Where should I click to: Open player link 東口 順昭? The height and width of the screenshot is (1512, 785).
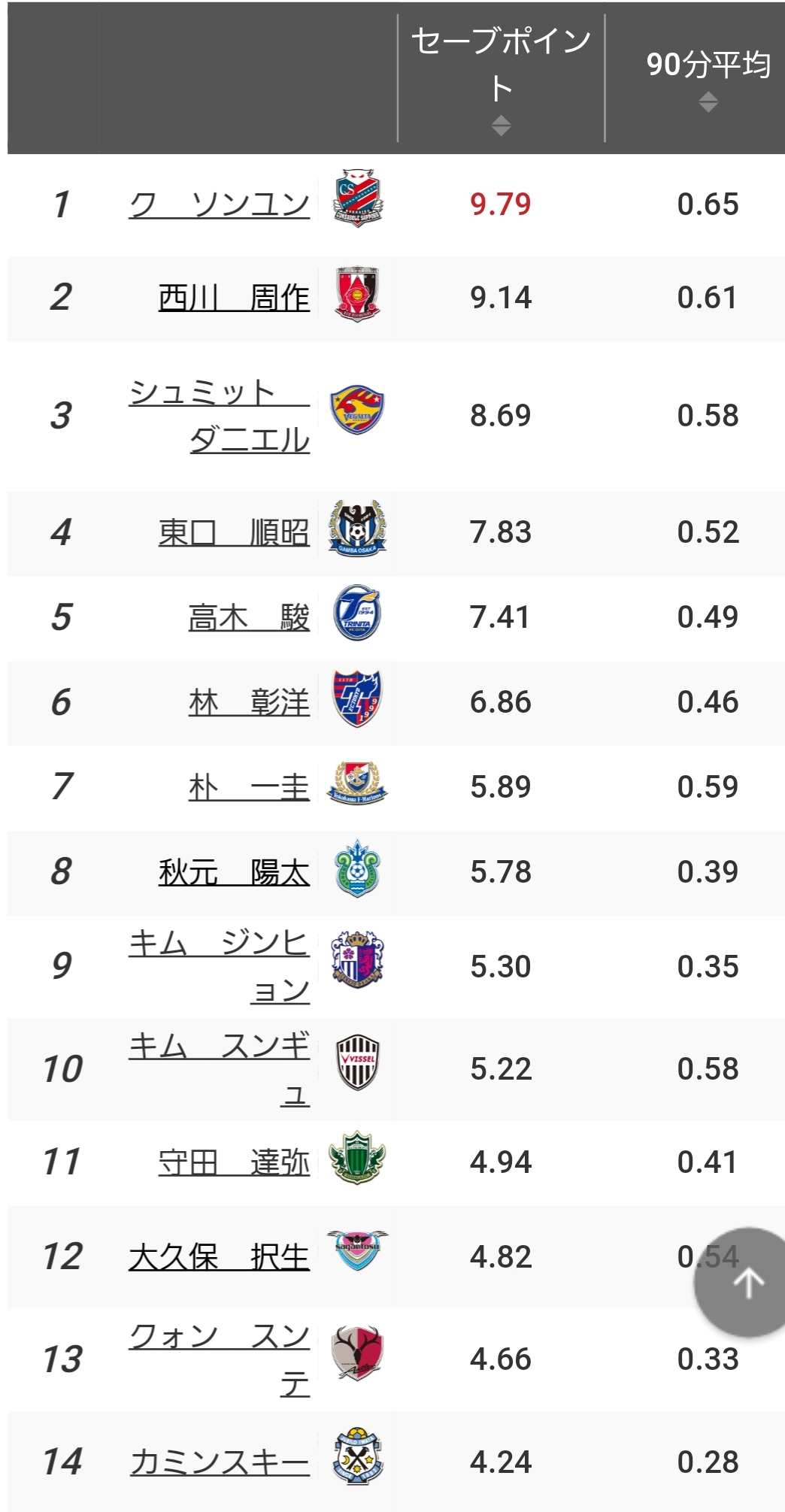(234, 532)
